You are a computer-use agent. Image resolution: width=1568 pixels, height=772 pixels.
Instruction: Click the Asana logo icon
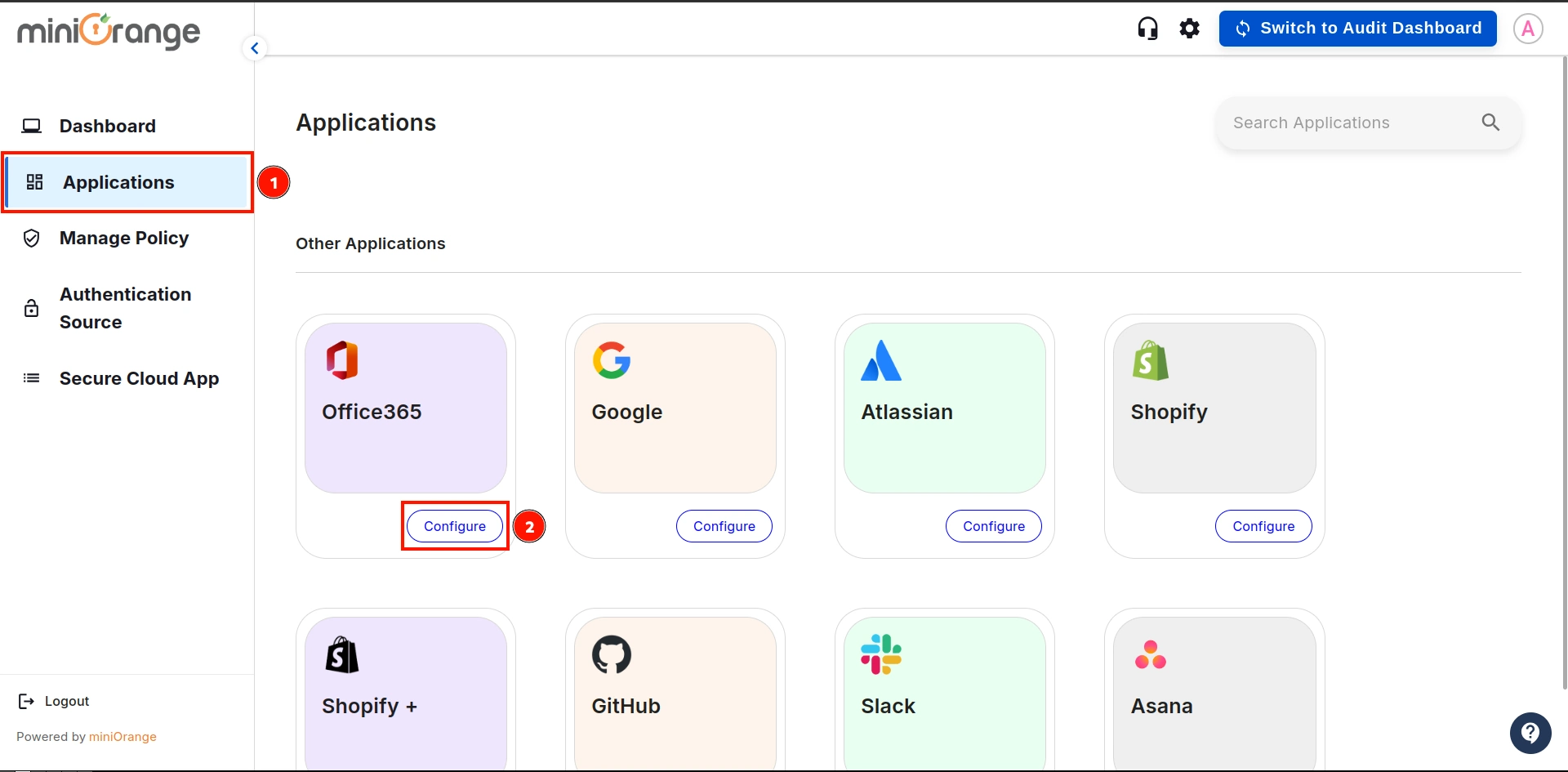(x=1151, y=654)
